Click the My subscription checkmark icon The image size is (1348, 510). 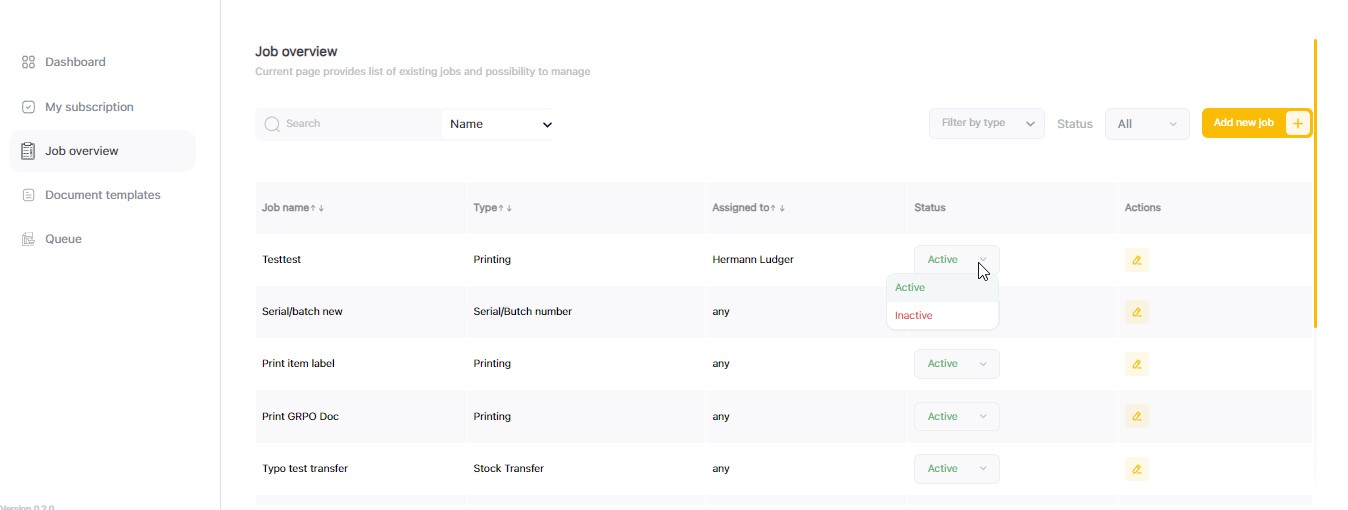pos(28,107)
